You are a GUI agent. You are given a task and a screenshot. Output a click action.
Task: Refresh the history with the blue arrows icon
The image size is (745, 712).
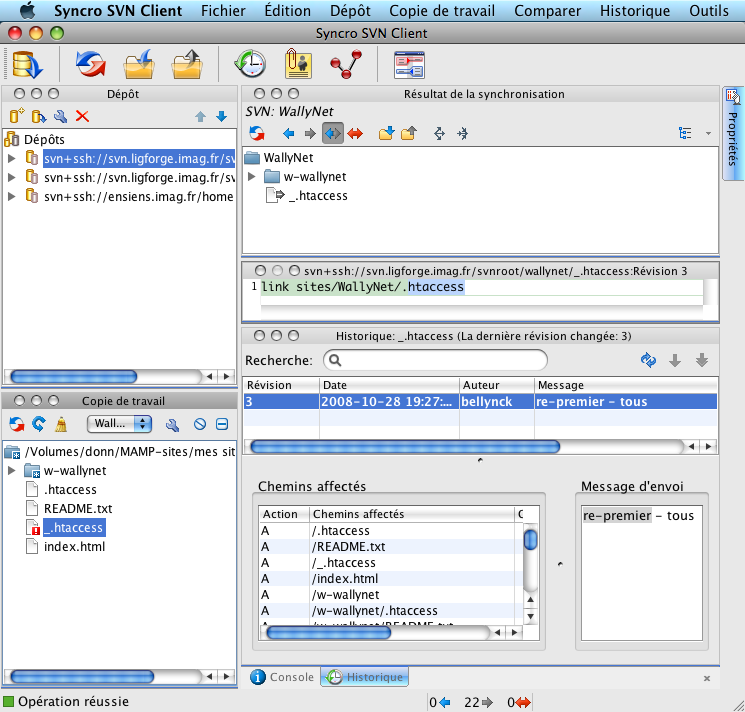tap(648, 360)
